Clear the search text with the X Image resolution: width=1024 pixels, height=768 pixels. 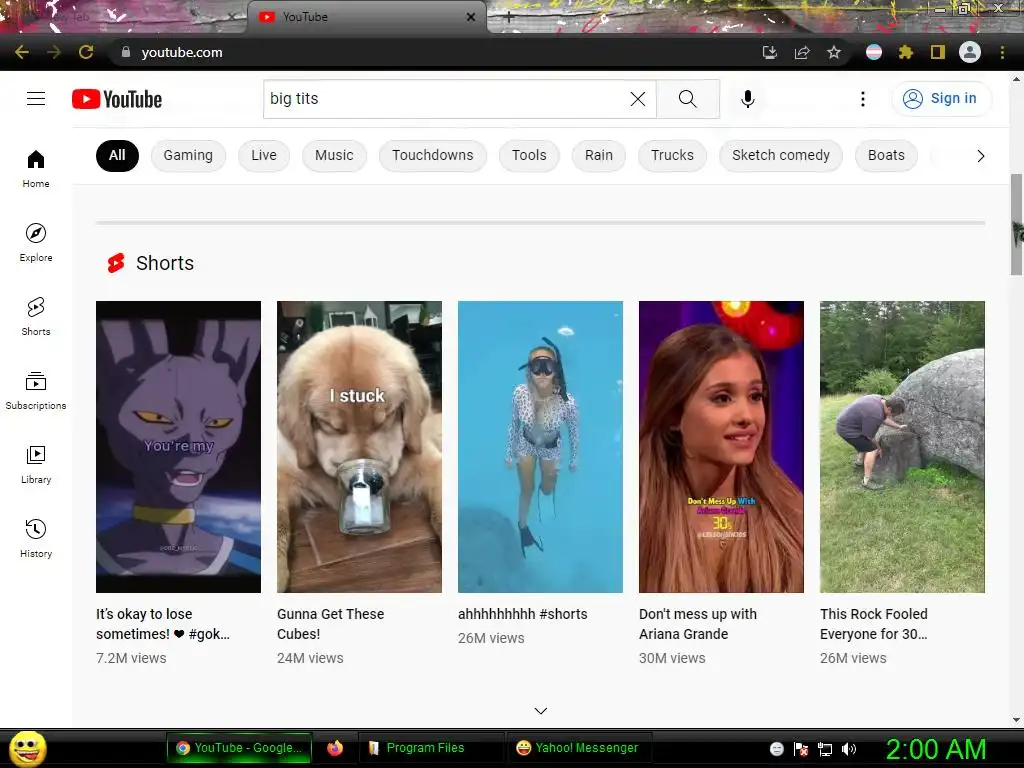(x=638, y=99)
